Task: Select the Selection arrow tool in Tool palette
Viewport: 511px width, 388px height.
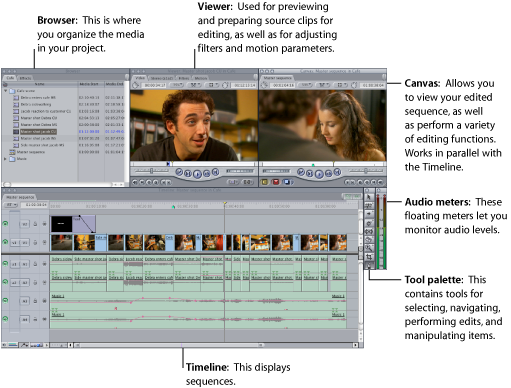Action: click(x=369, y=197)
